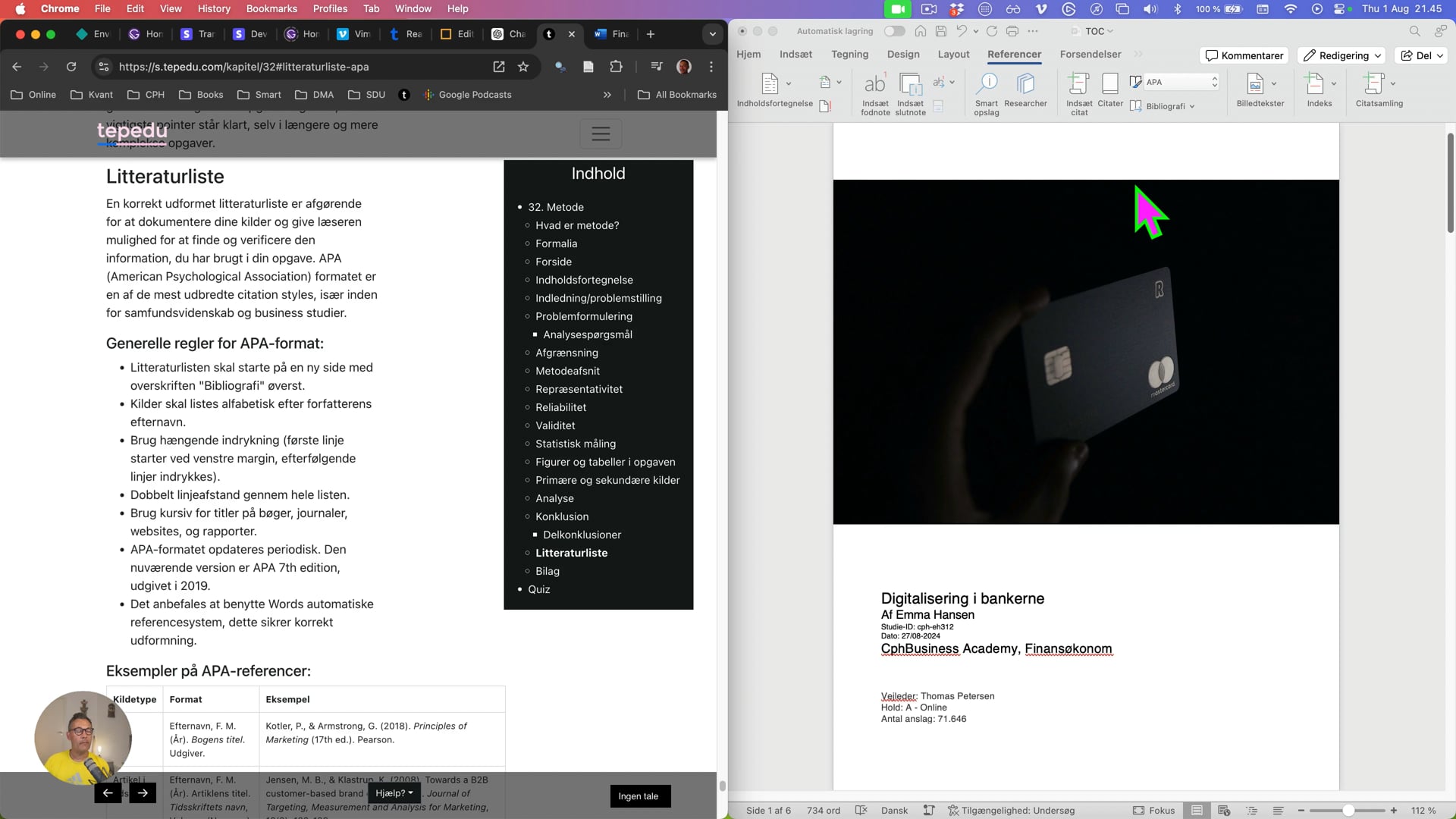
Task: Go to Bilag section link
Action: coord(548,571)
